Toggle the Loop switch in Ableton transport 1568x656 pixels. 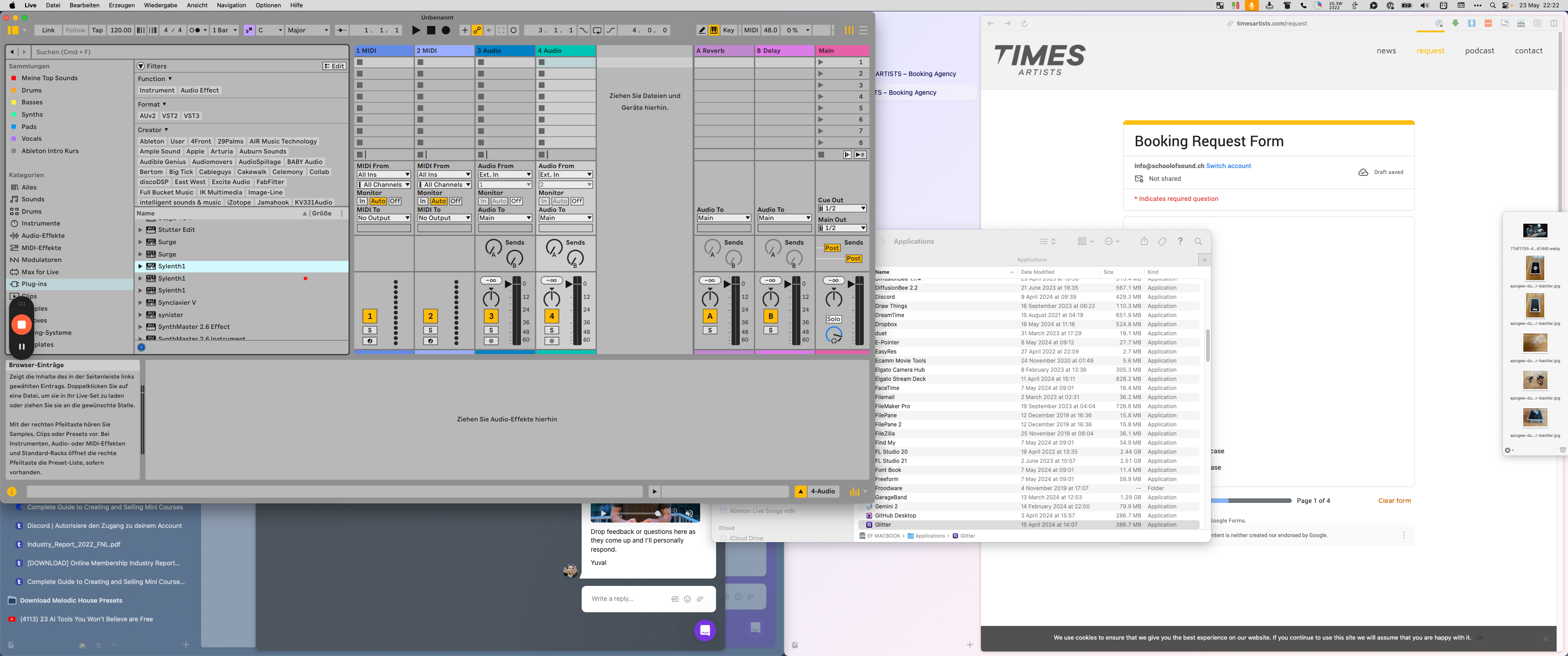coord(597,31)
